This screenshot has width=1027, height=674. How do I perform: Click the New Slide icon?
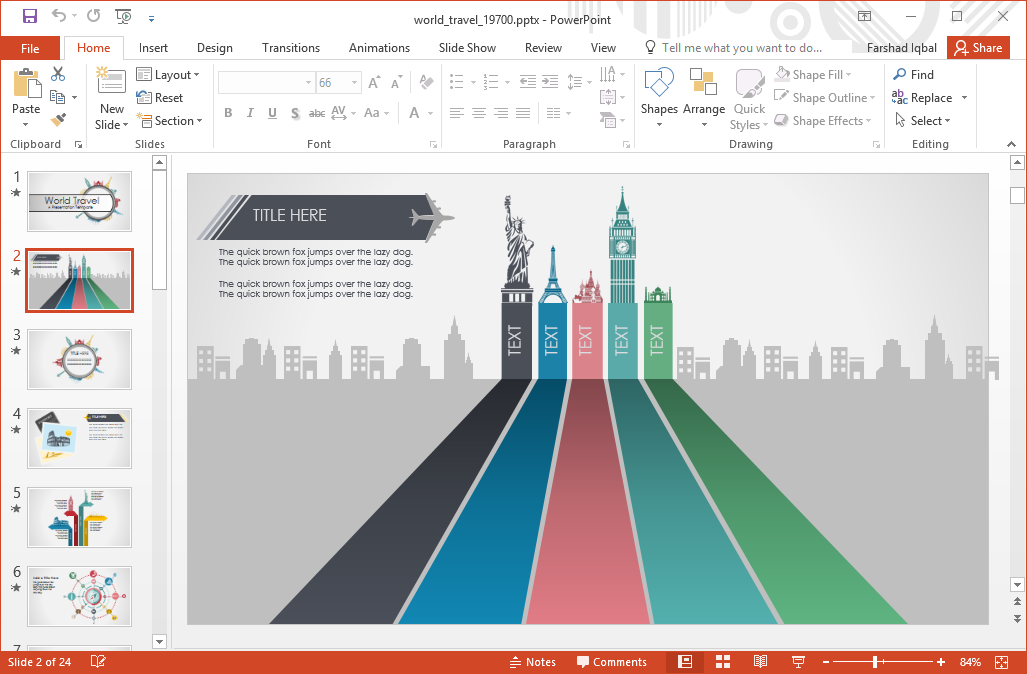111,86
